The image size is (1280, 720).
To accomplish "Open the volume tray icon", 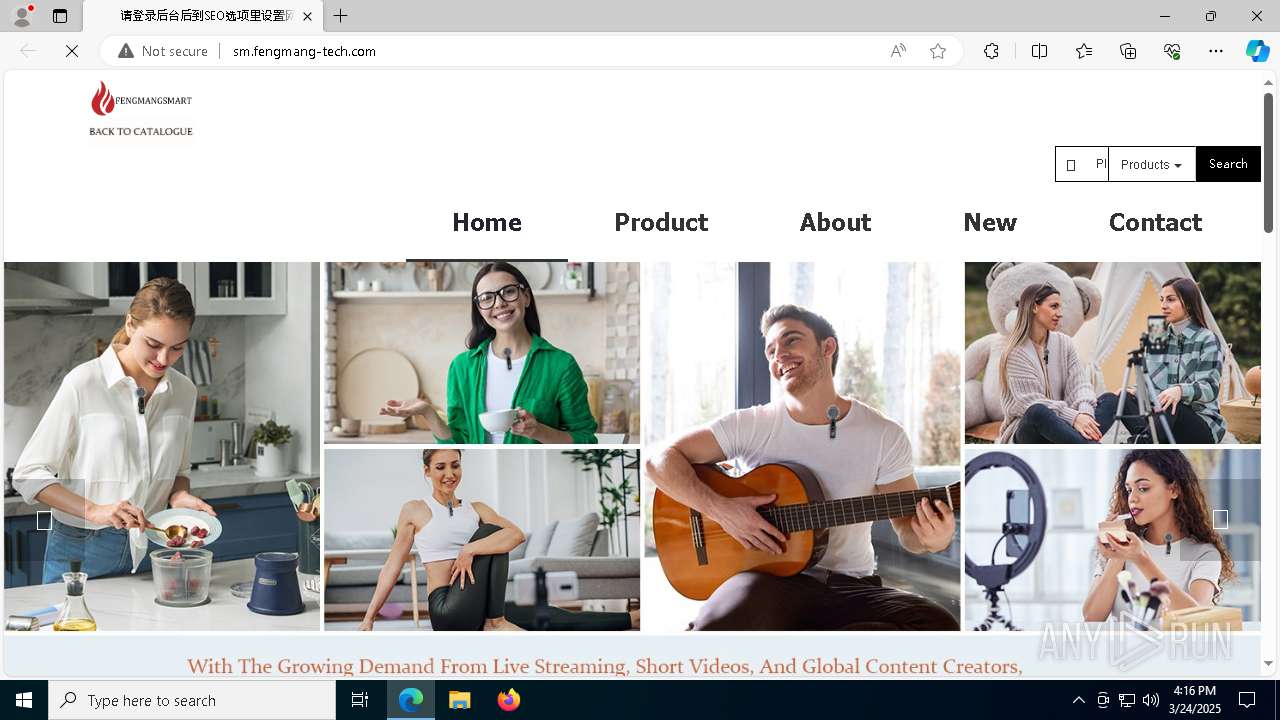I will coord(1151,700).
